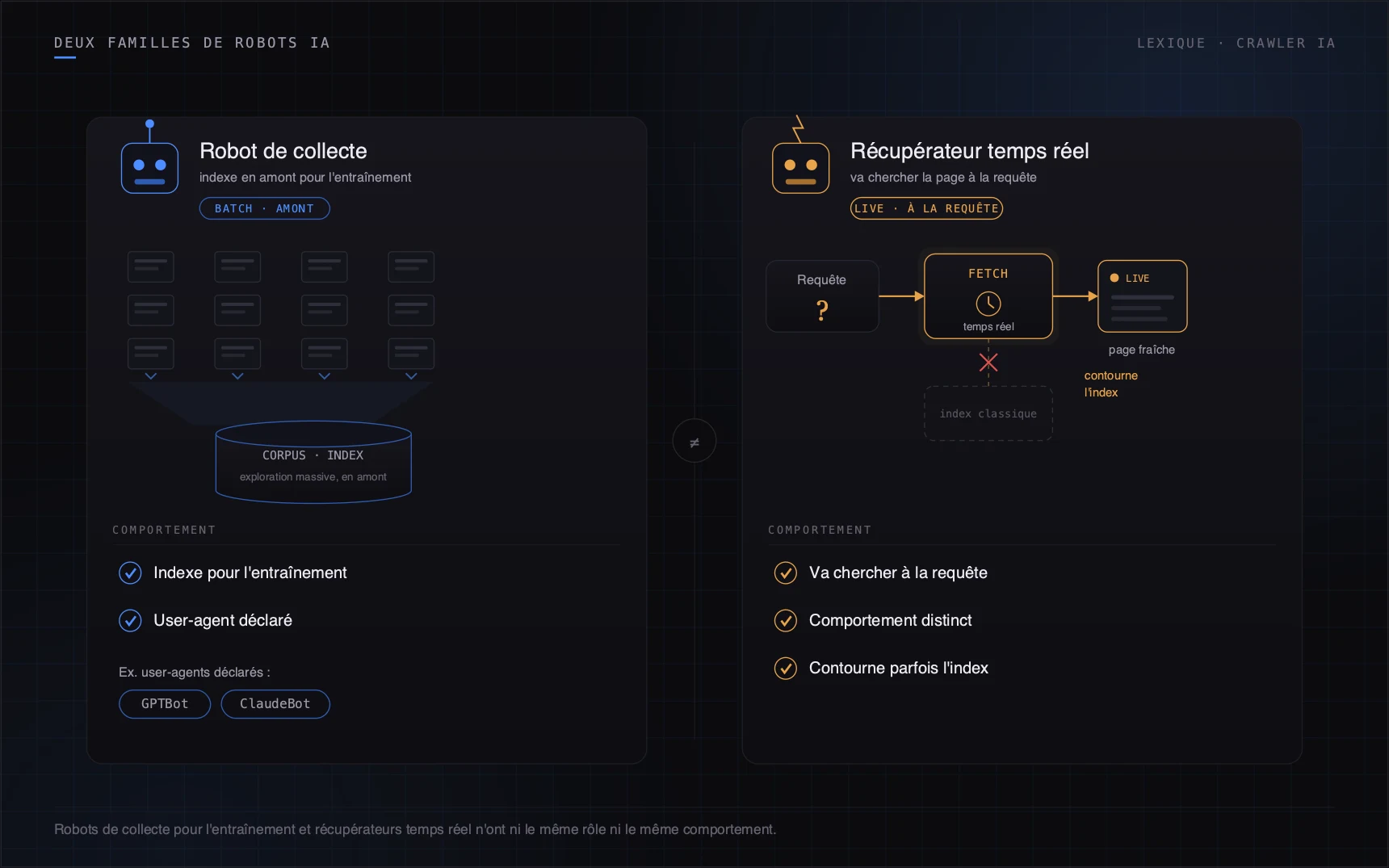The width and height of the screenshot is (1389, 868).
Task: Click the orange question mark under Requête
Action: click(822, 311)
